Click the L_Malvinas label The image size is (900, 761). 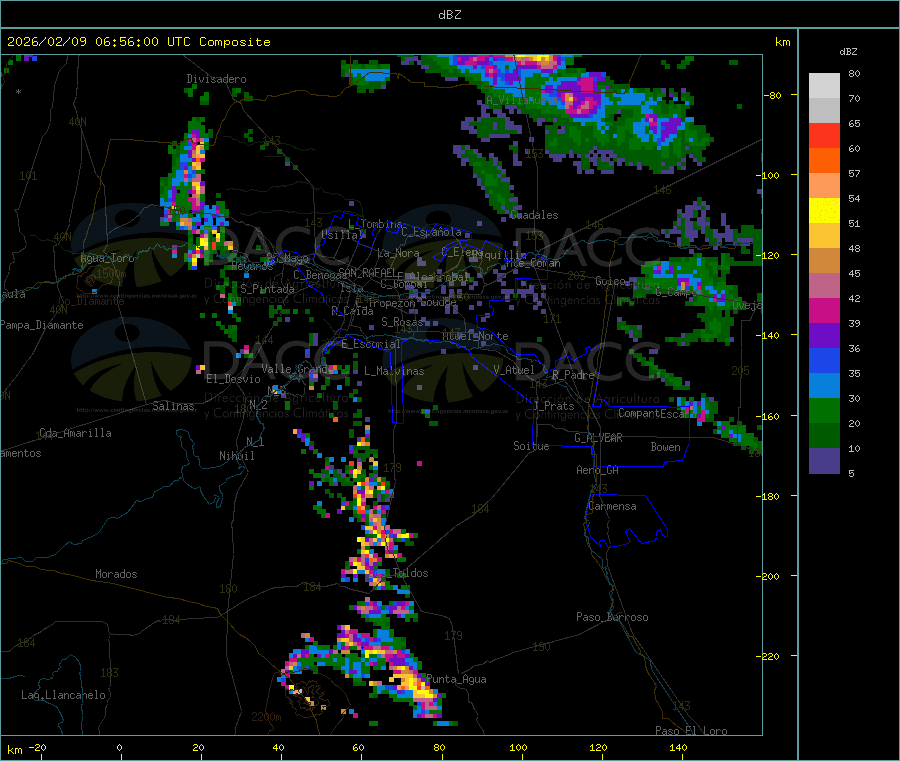point(394,371)
